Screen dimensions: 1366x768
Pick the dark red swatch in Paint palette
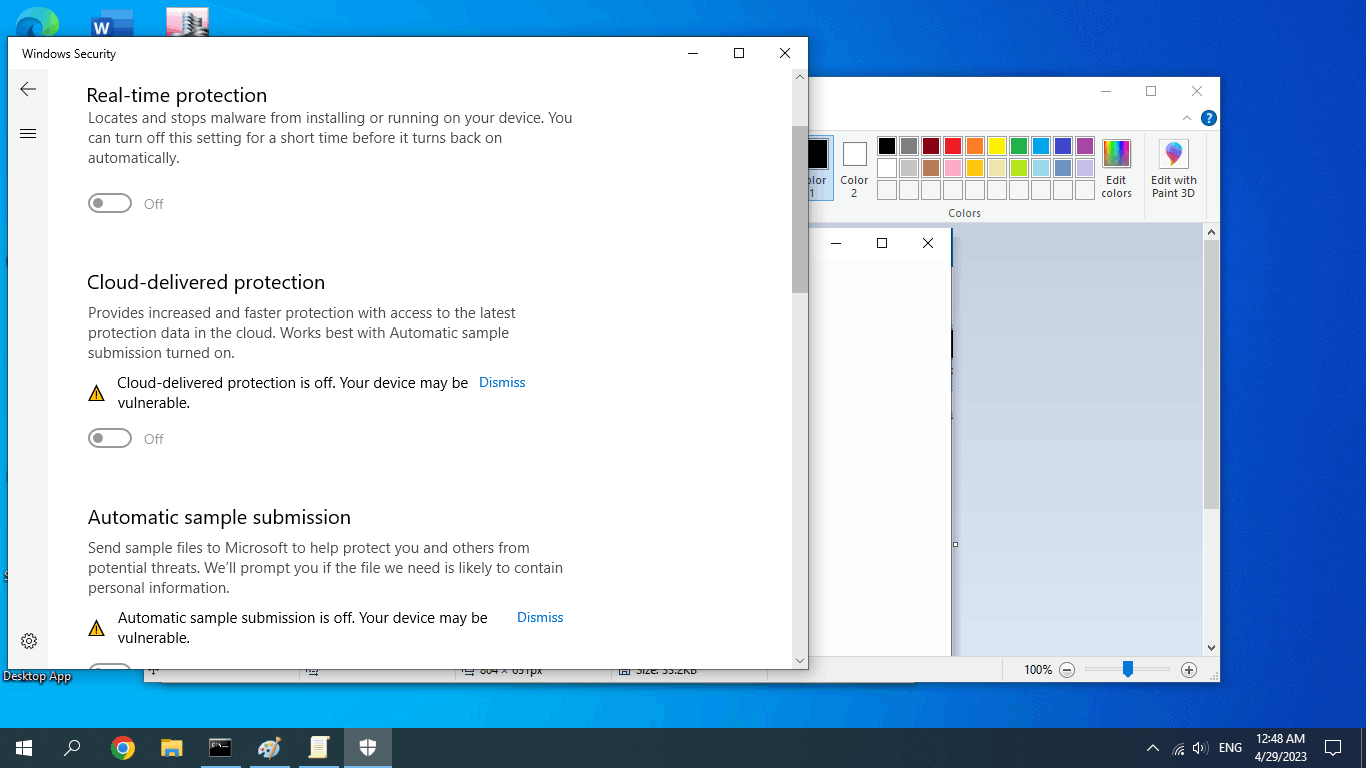(931, 146)
